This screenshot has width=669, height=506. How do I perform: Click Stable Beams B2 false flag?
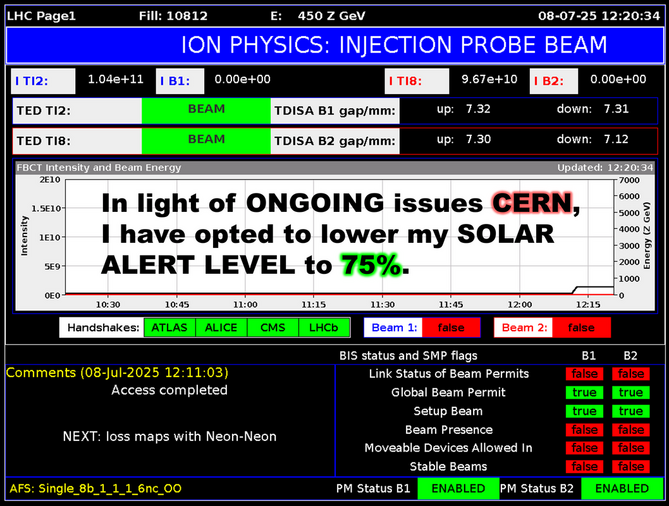pyautogui.click(x=631, y=467)
